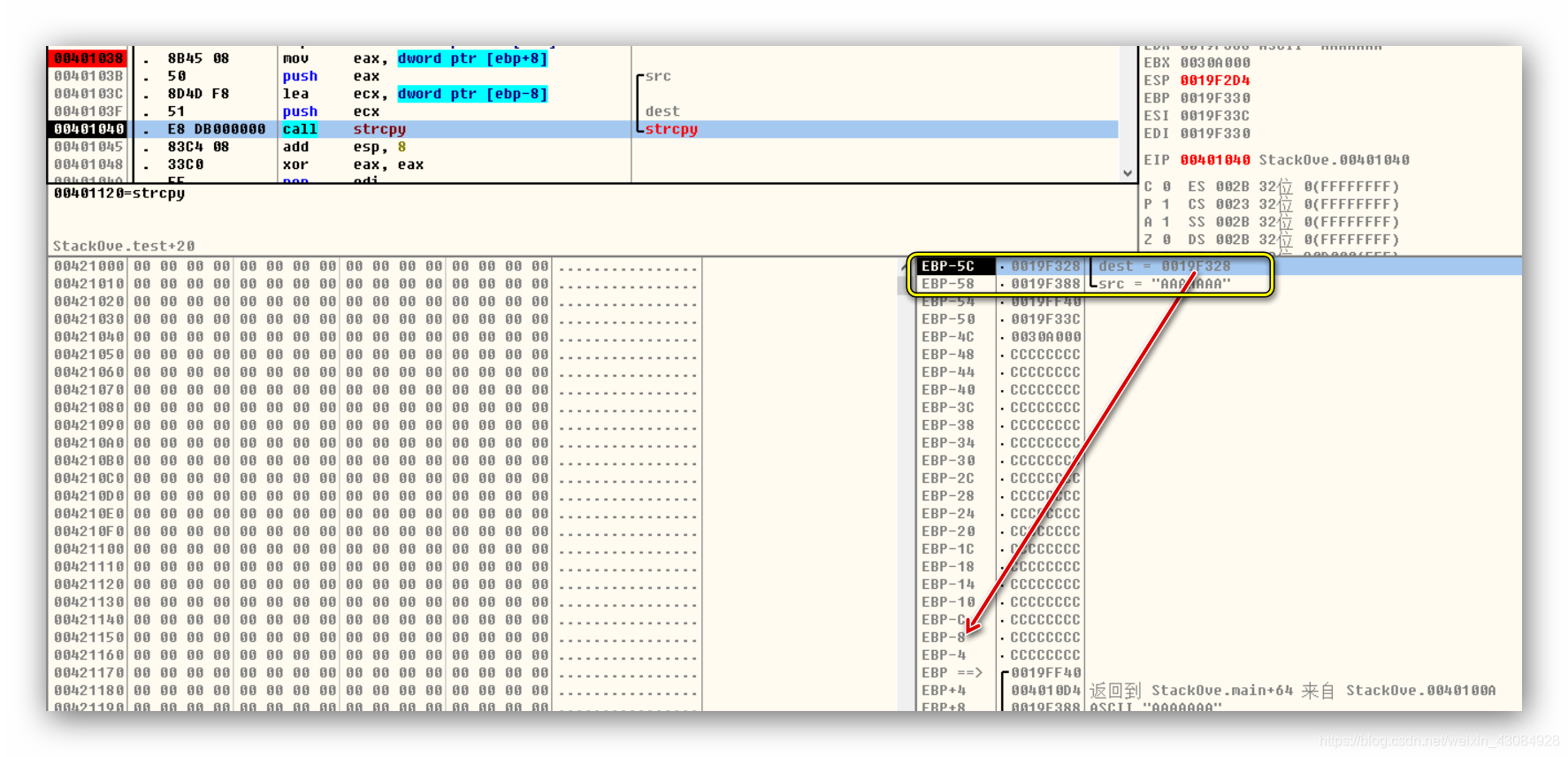
Task: Select dump address 00421040
Action: 88,337
